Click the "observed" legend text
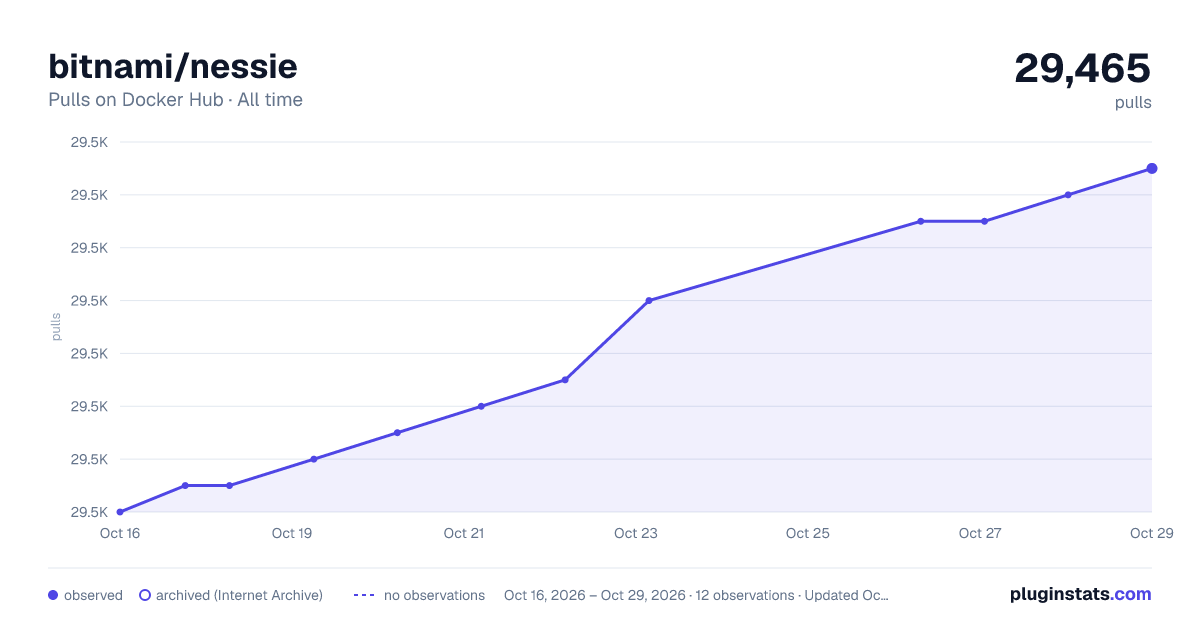1200x630 pixels. pos(93,595)
